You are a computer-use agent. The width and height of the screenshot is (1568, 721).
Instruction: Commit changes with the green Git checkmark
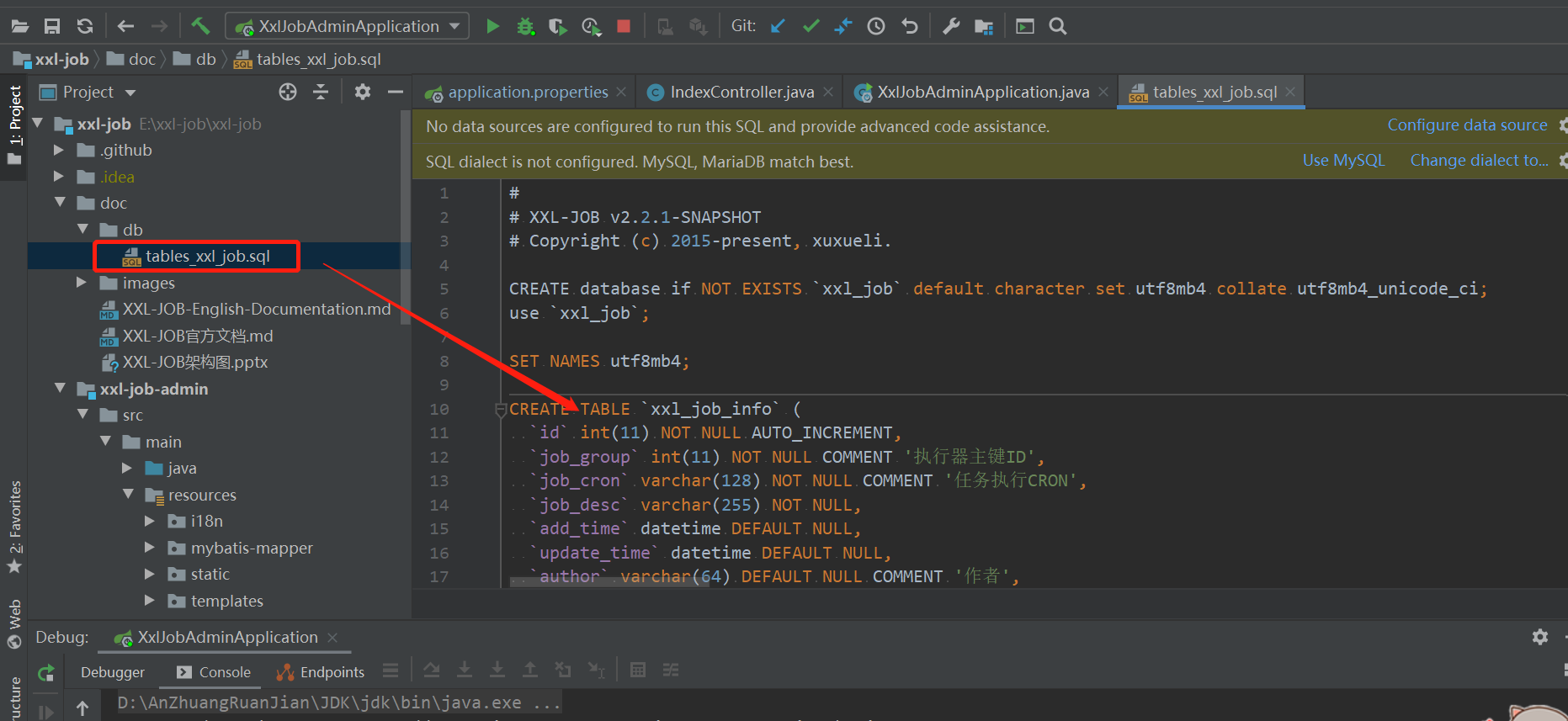coord(811,26)
